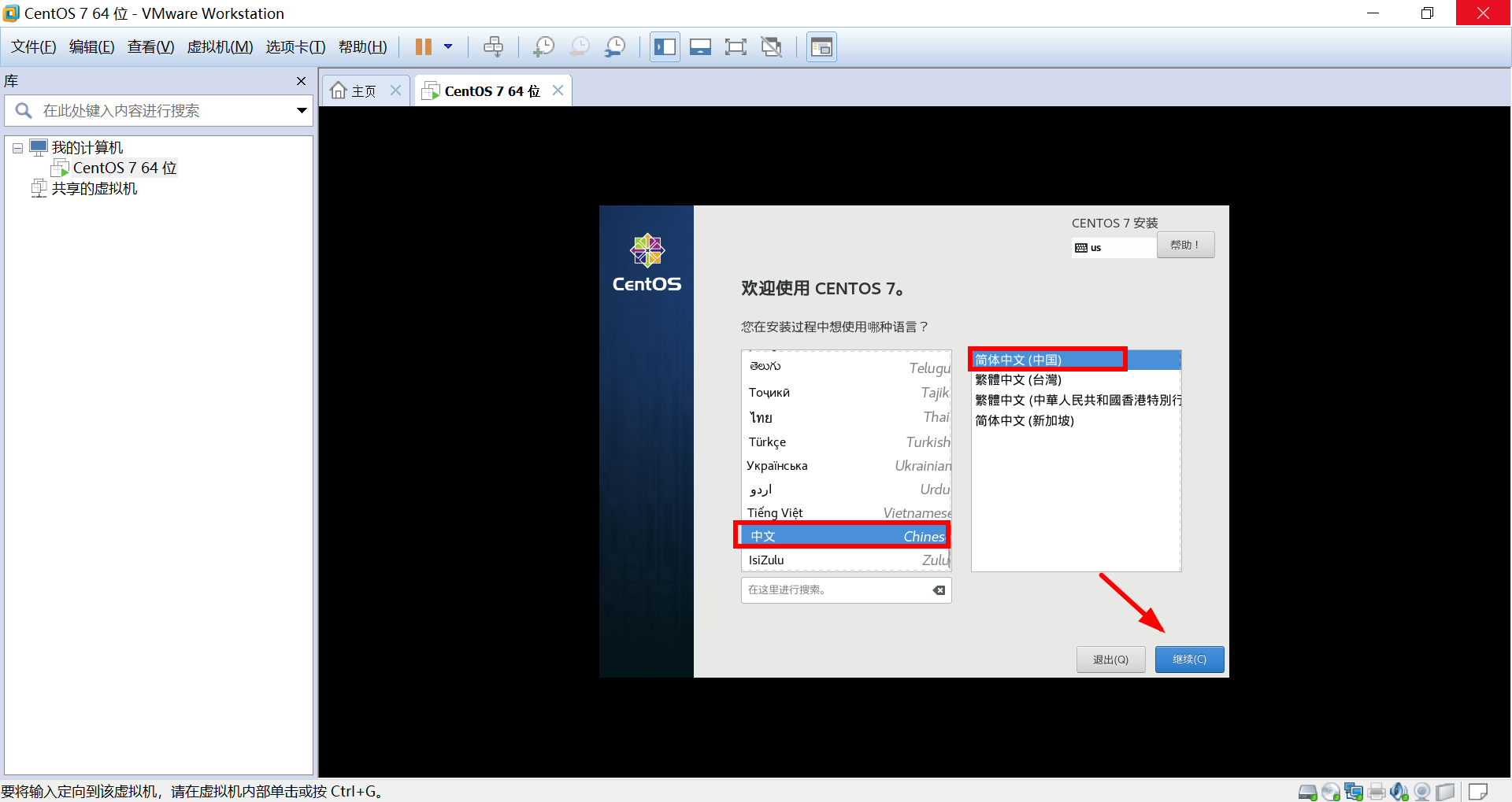The width and height of the screenshot is (1512, 802).
Task: Click the 退出(Q) button
Action: (1110, 660)
